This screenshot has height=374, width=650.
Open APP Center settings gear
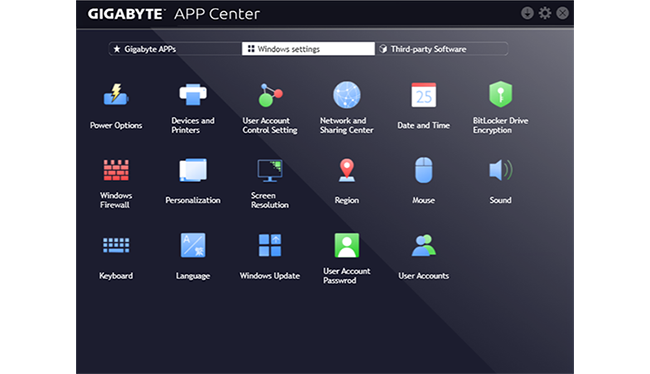pyautogui.click(x=545, y=13)
